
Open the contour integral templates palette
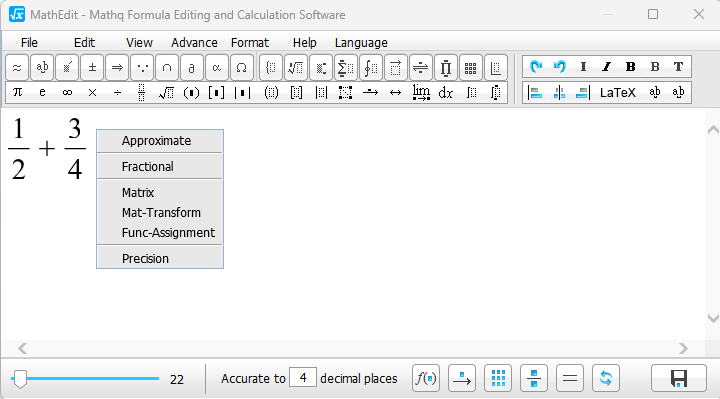coord(371,68)
